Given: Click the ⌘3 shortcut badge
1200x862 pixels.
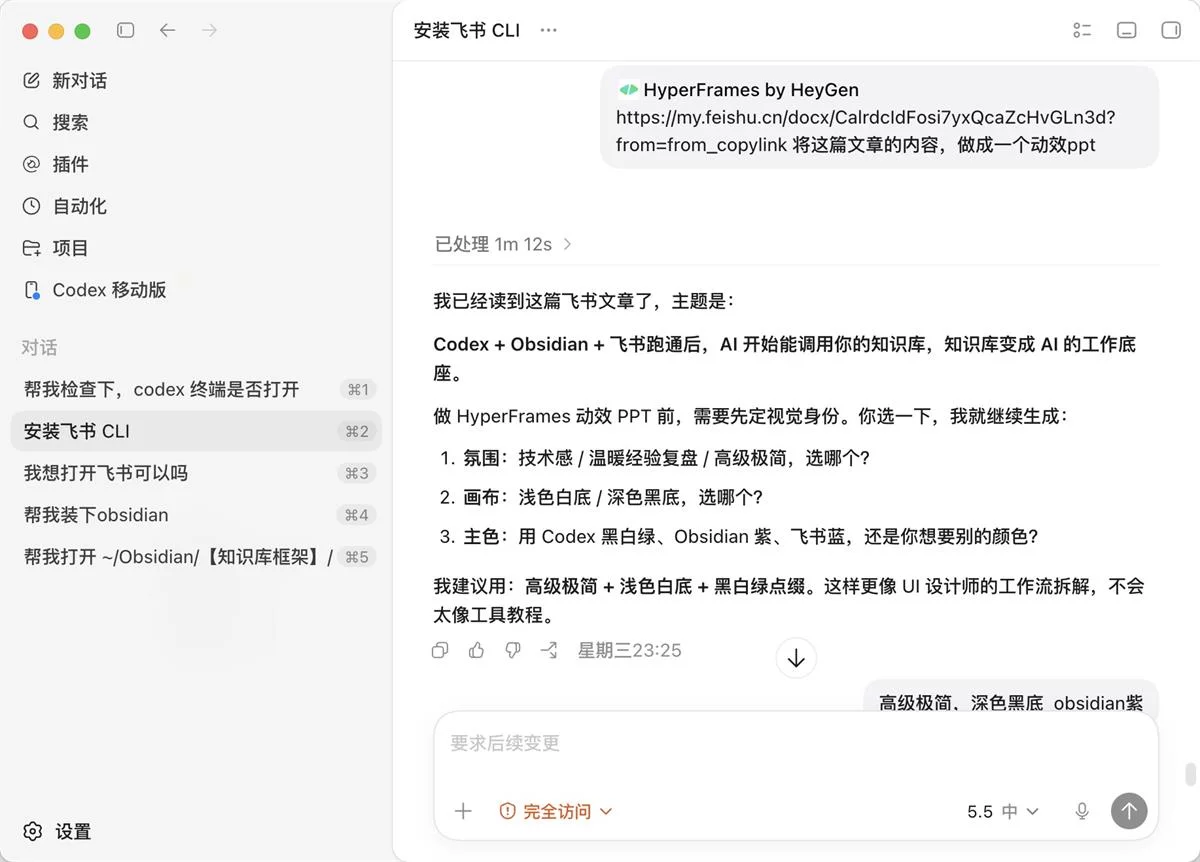Looking at the screenshot, I should coord(357,474).
